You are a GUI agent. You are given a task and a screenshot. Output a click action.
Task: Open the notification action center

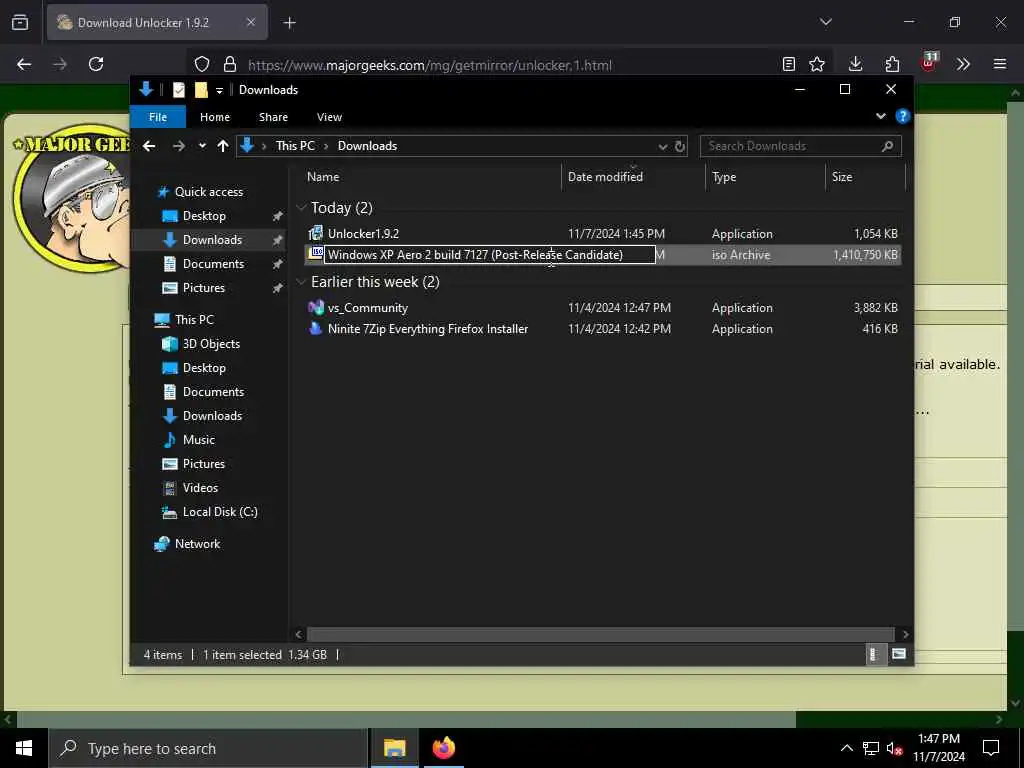[x=991, y=748]
